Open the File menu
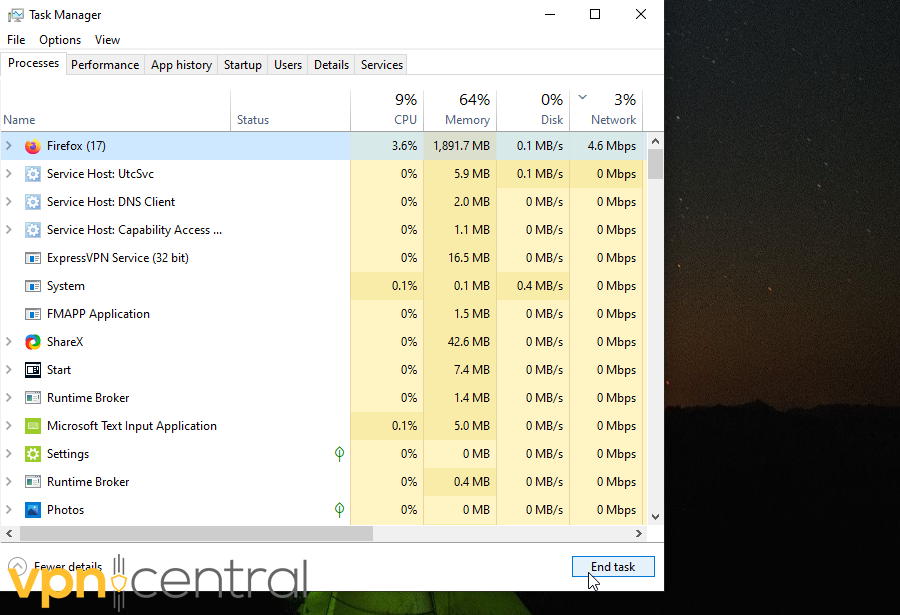900x615 pixels. 16,40
